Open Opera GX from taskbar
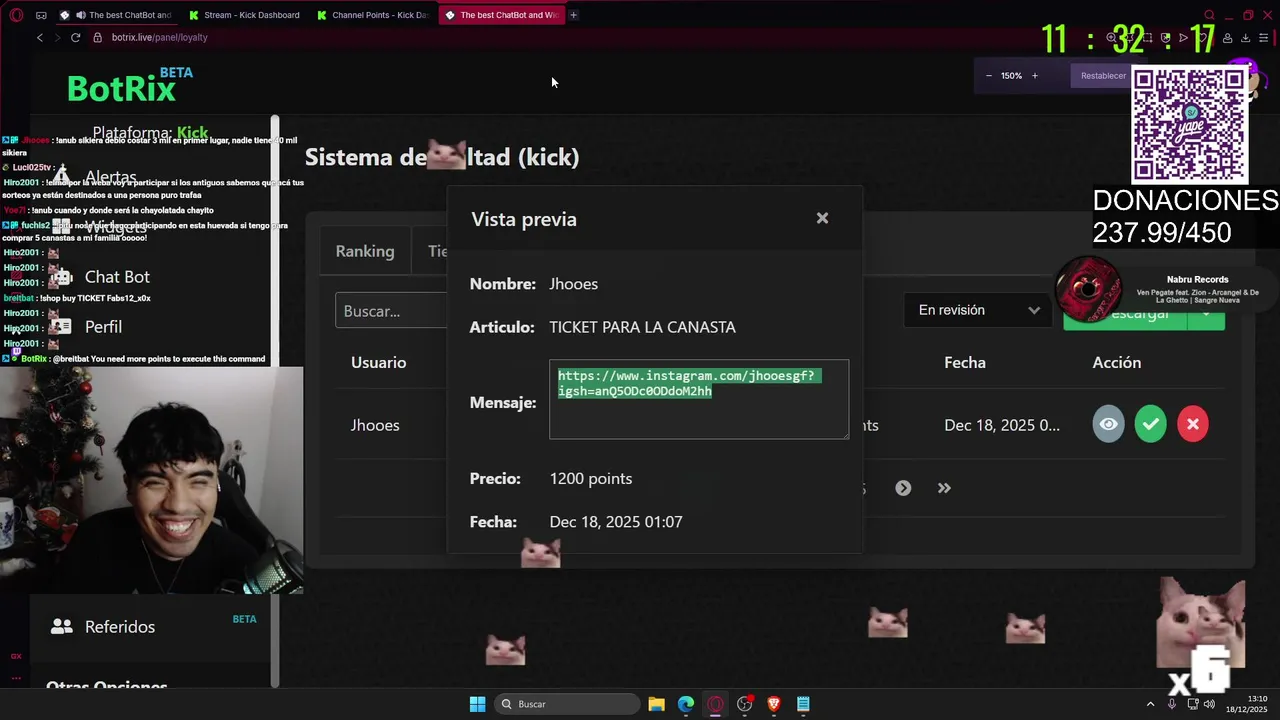The image size is (1280, 720). point(715,704)
